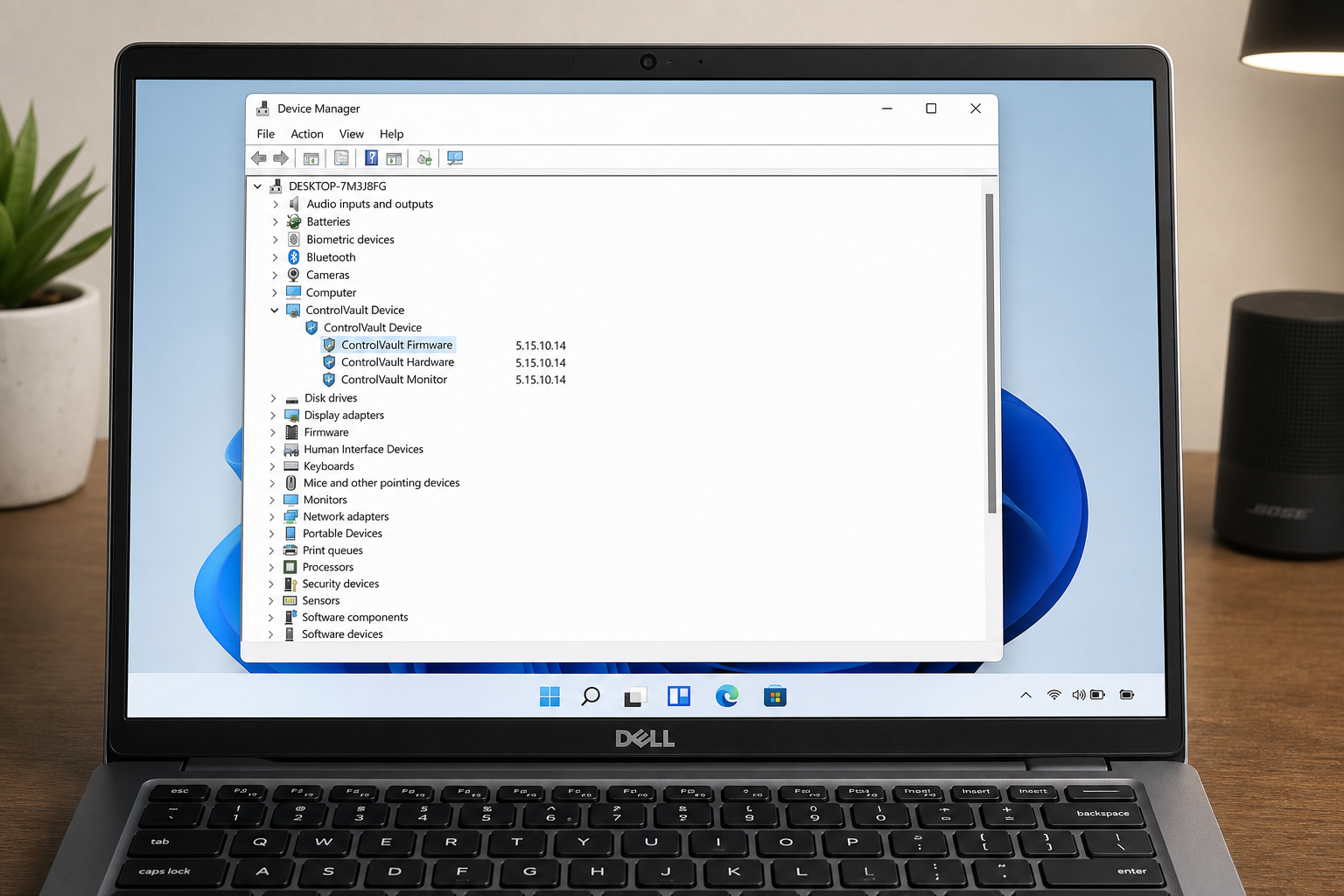This screenshot has height=896, width=1344.
Task: Select Mice and other pointing devices
Action: pos(381,483)
